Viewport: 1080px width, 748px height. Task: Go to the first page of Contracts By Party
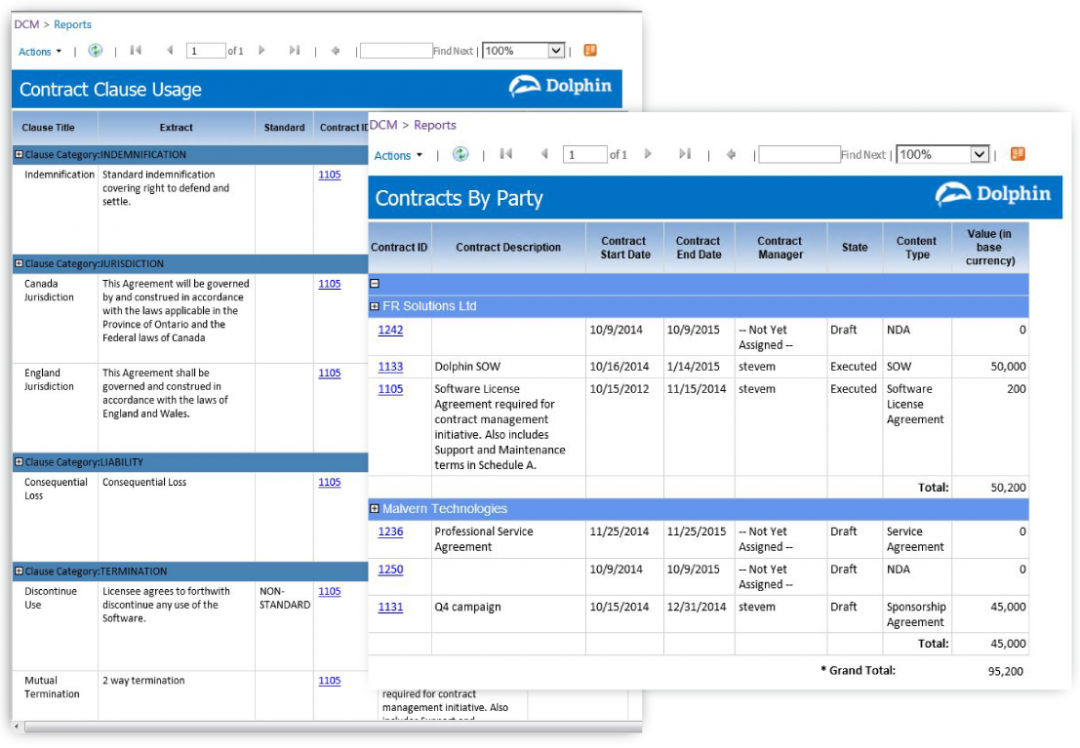[506, 154]
